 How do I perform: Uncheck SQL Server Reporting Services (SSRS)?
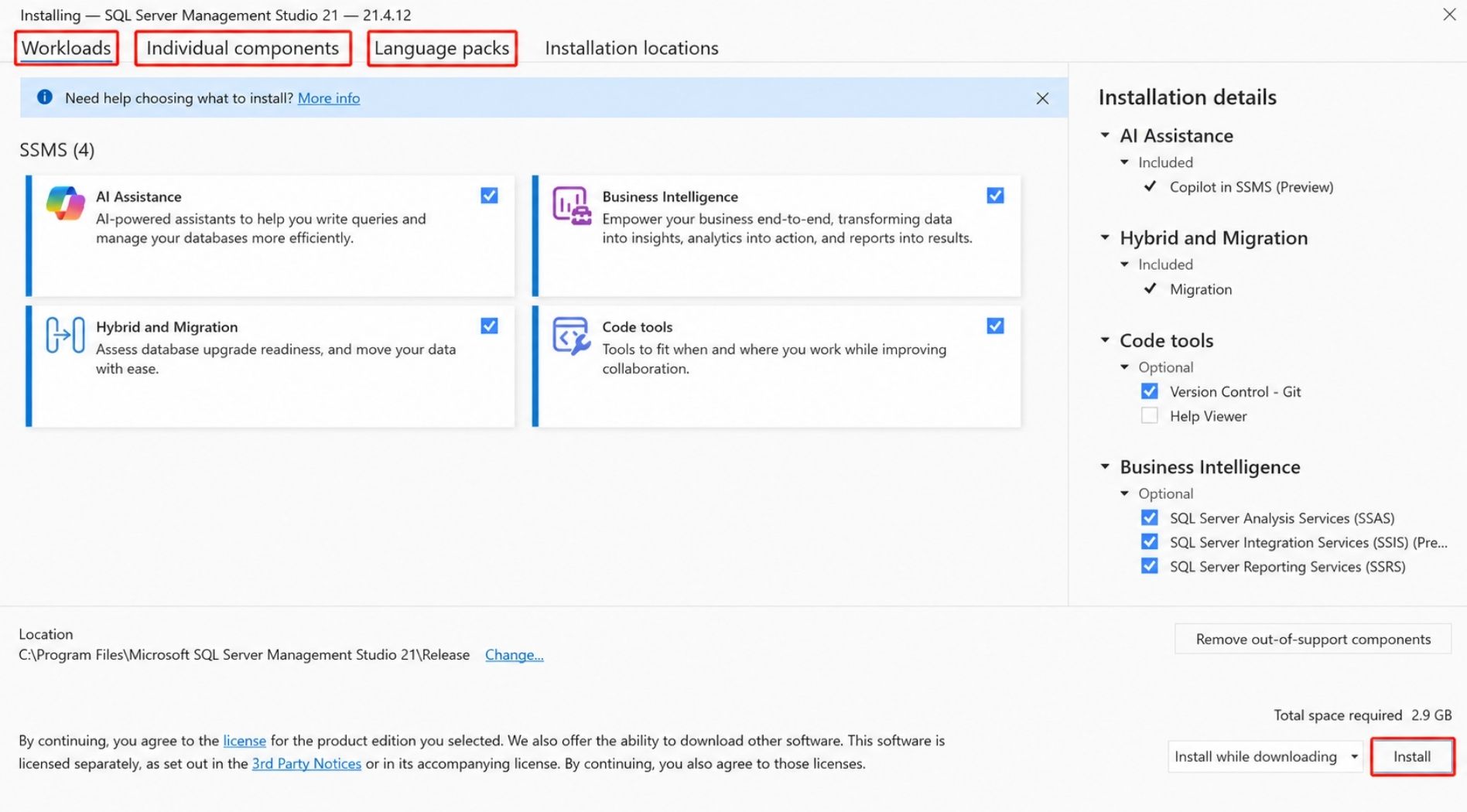coord(1150,565)
